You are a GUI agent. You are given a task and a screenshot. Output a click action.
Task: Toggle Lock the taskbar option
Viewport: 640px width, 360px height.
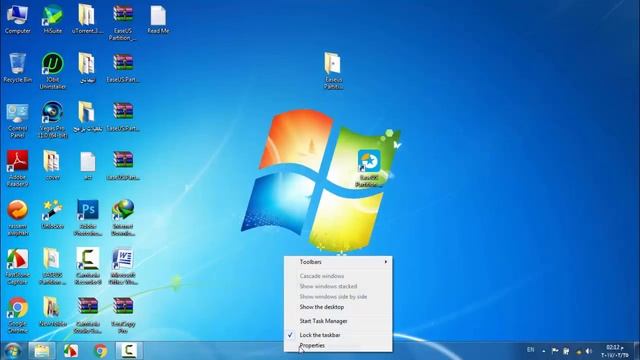338,335
